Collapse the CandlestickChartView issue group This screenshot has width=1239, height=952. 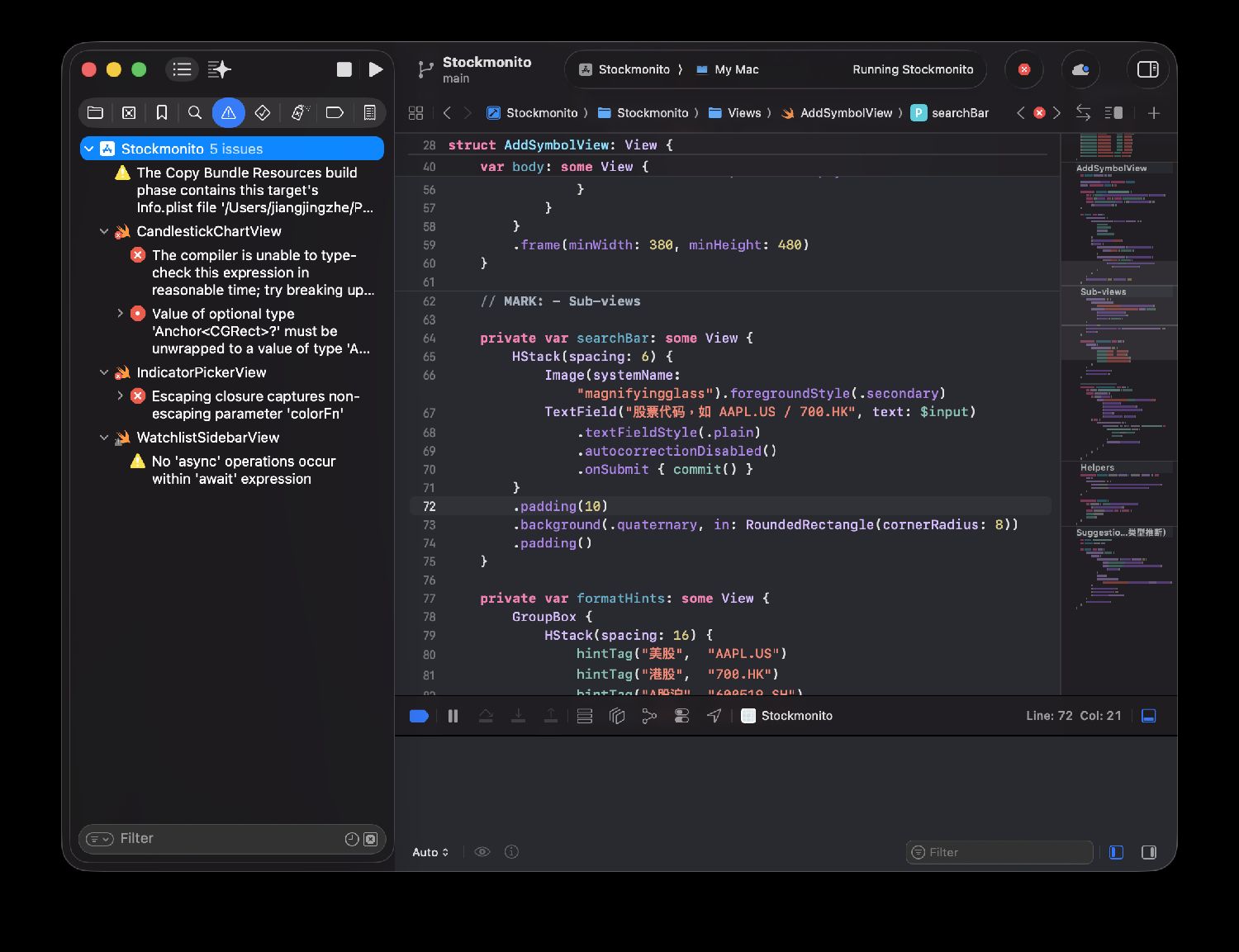(104, 232)
